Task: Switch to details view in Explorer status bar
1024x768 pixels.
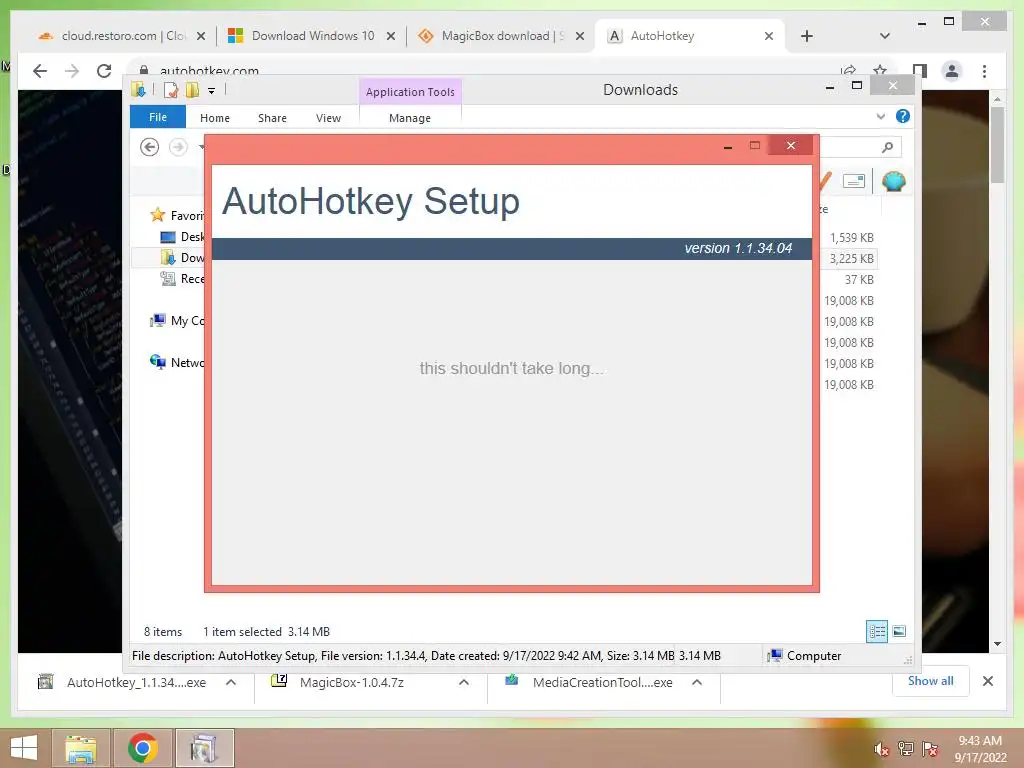Action: (x=876, y=631)
